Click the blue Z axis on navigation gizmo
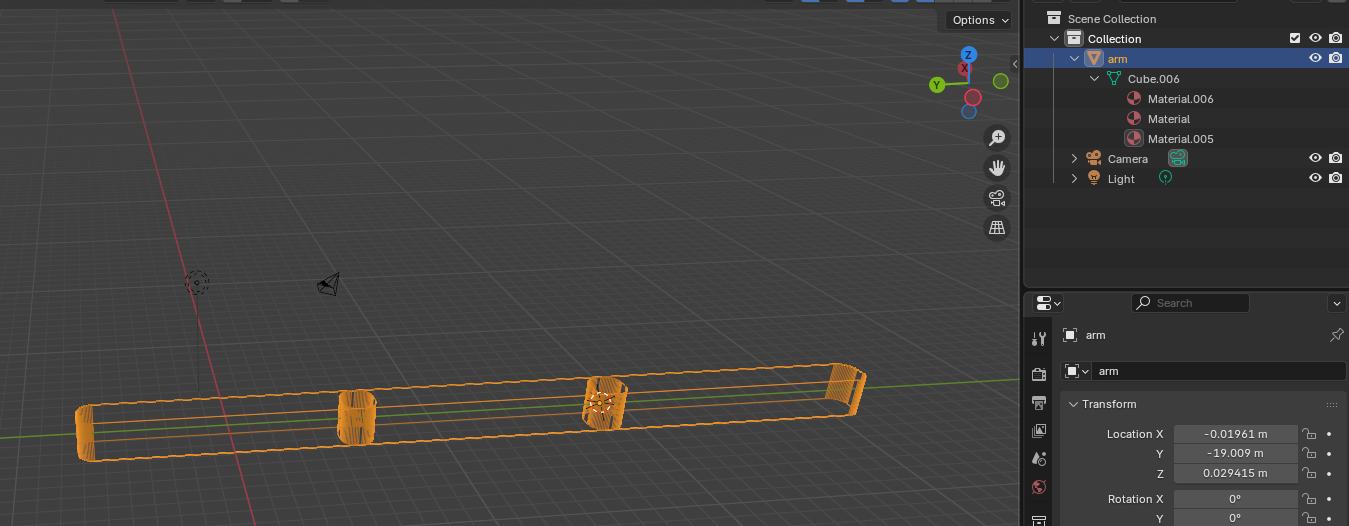The height and width of the screenshot is (526, 1349). point(968,55)
